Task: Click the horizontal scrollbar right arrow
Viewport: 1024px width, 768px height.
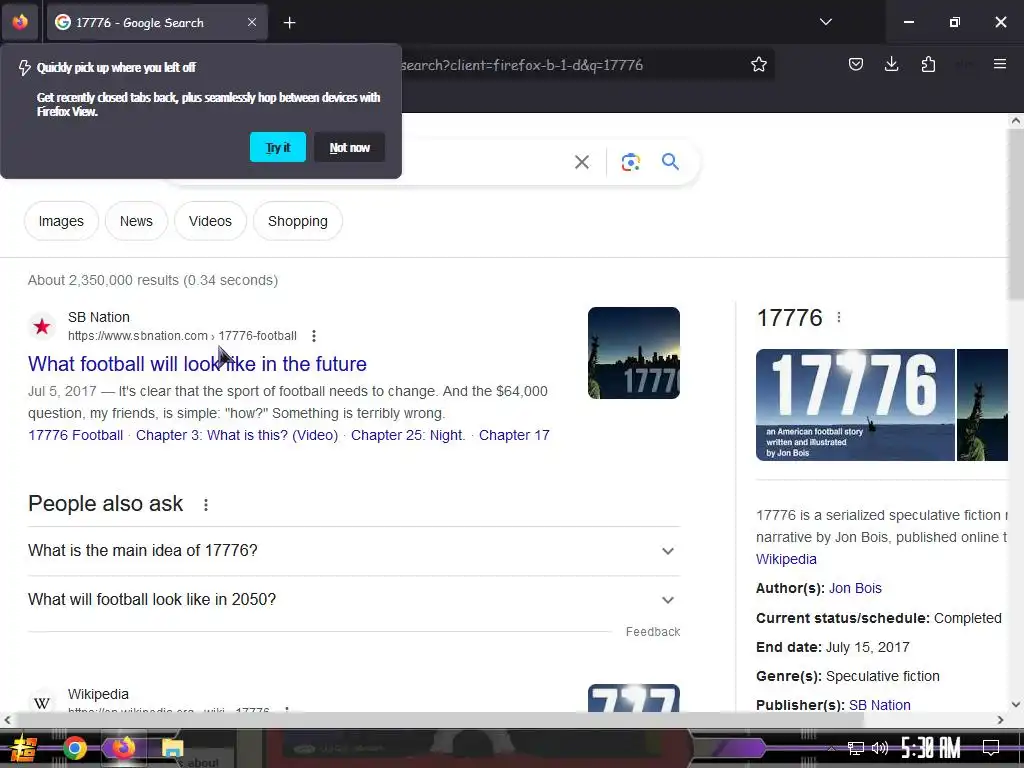Action: (x=1000, y=720)
